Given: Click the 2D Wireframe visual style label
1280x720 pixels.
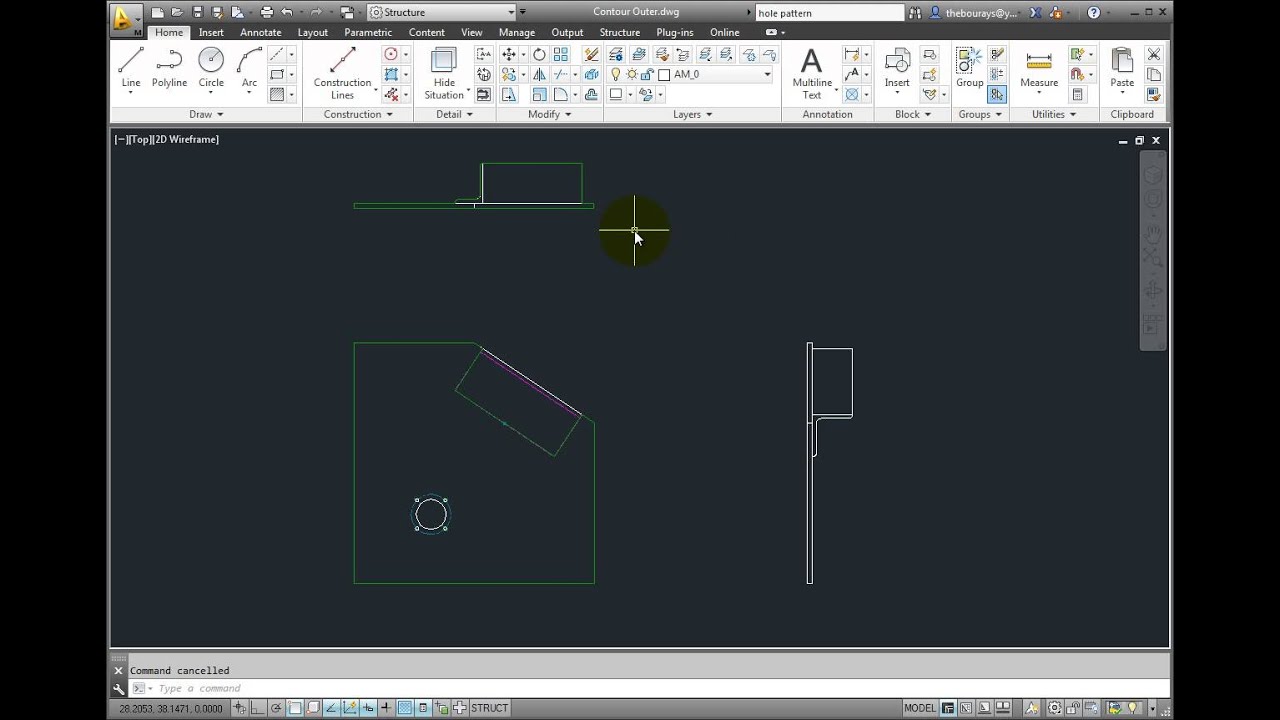Looking at the screenshot, I should click(x=185, y=139).
